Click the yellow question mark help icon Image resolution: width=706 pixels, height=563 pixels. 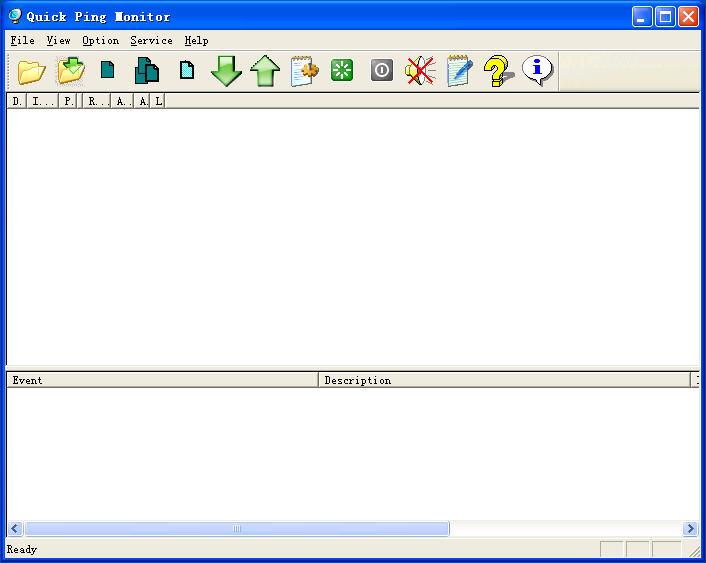[498, 71]
